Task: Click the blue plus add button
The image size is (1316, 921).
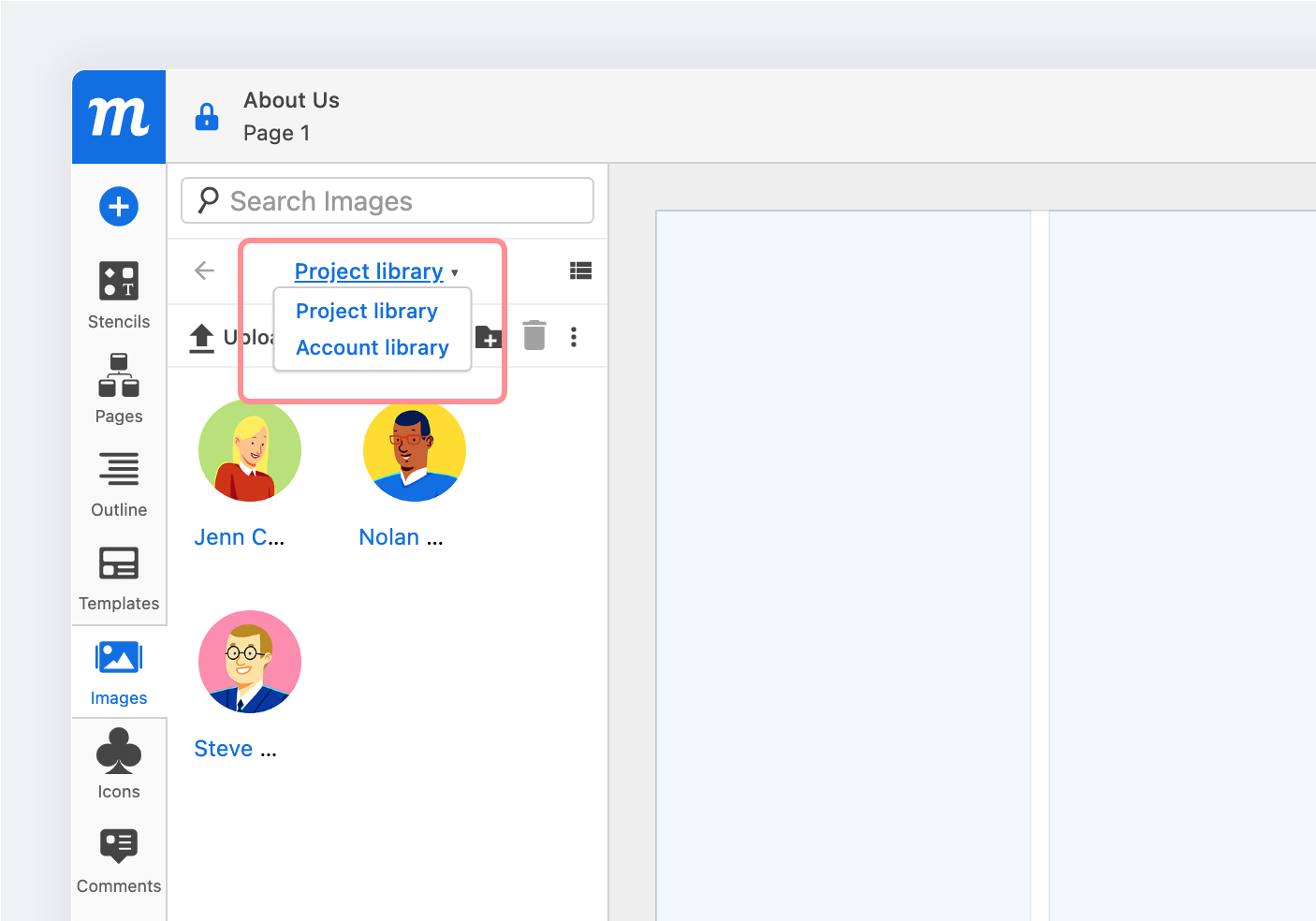Action: pyautogui.click(x=119, y=206)
